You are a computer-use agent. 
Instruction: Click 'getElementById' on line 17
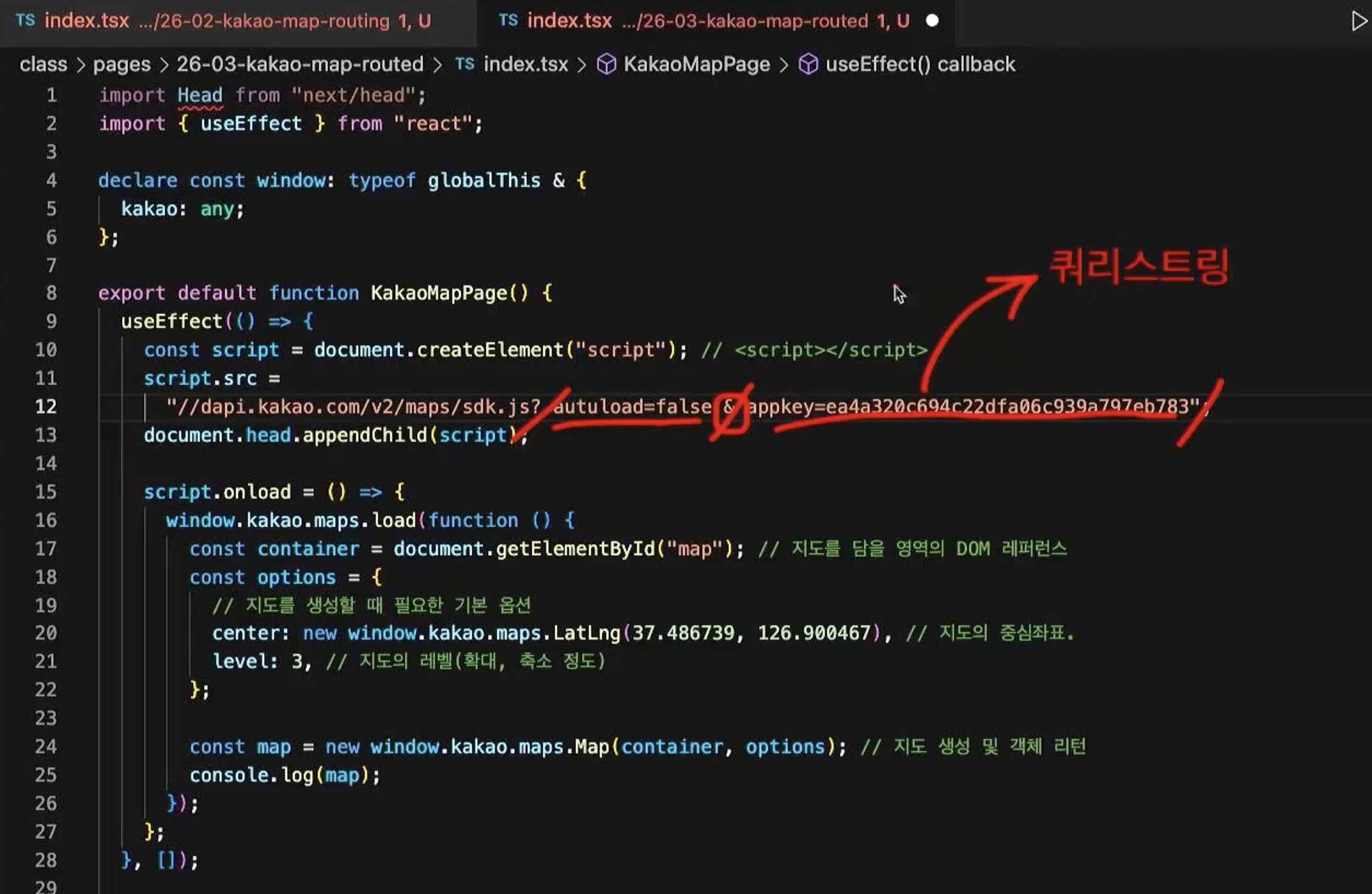coord(576,548)
